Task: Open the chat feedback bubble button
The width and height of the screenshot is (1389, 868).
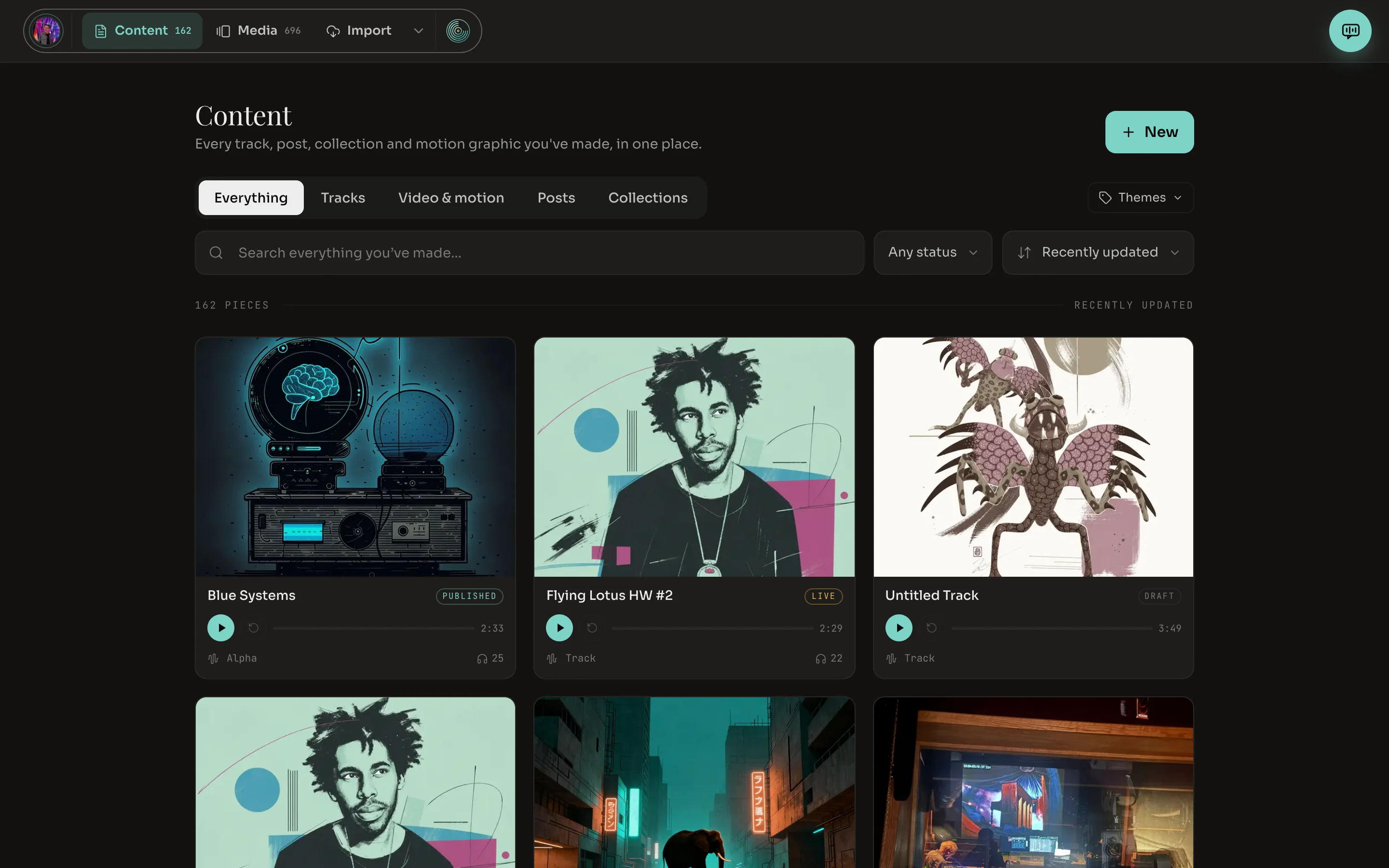Action: tap(1350, 31)
